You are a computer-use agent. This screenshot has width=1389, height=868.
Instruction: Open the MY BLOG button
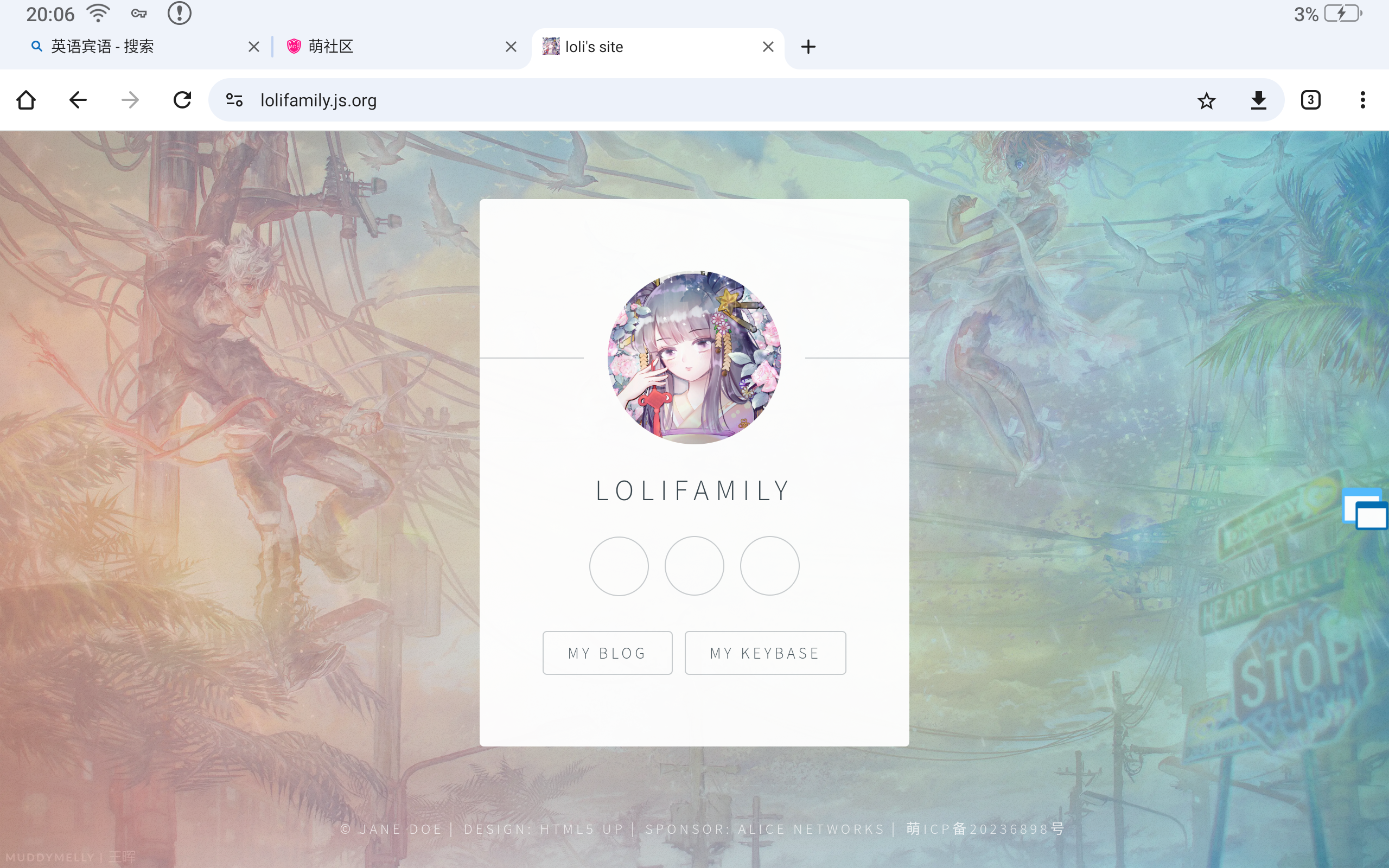(607, 653)
